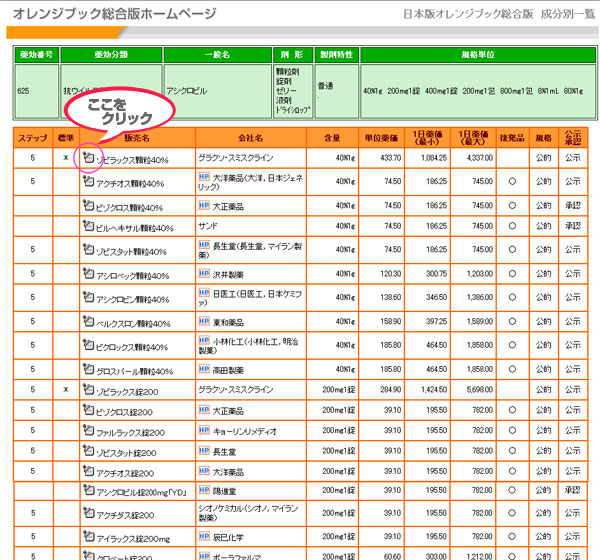Click HP icon in ビゾクロス顆粒40% row
The image size is (600, 560).
(204, 205)
